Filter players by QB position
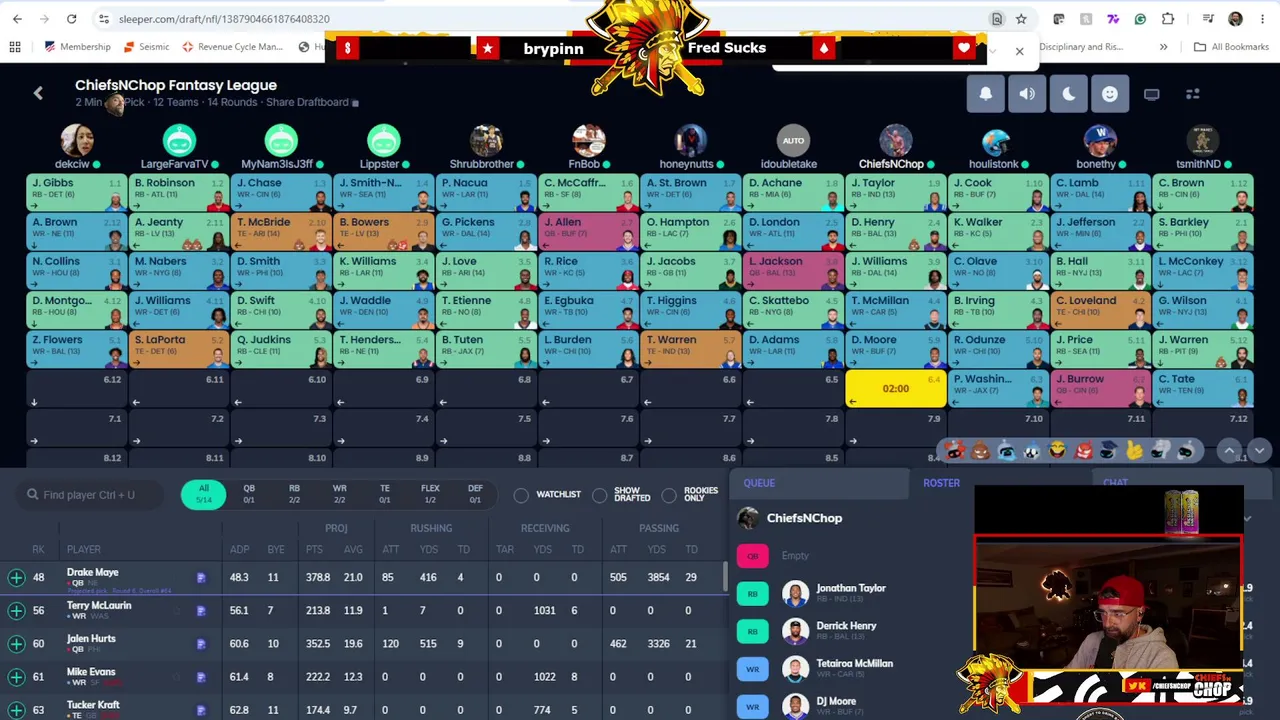Viewport: 1280px width, 720px height. point(249,494)
